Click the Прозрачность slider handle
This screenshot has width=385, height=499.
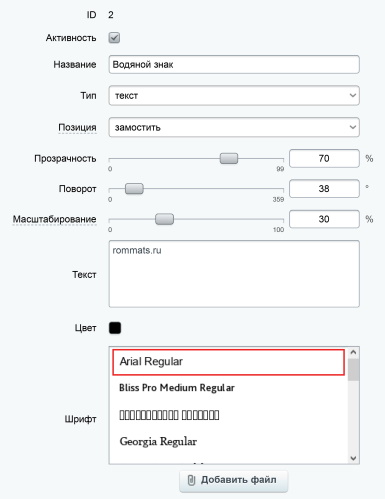(x=229, y=158)
